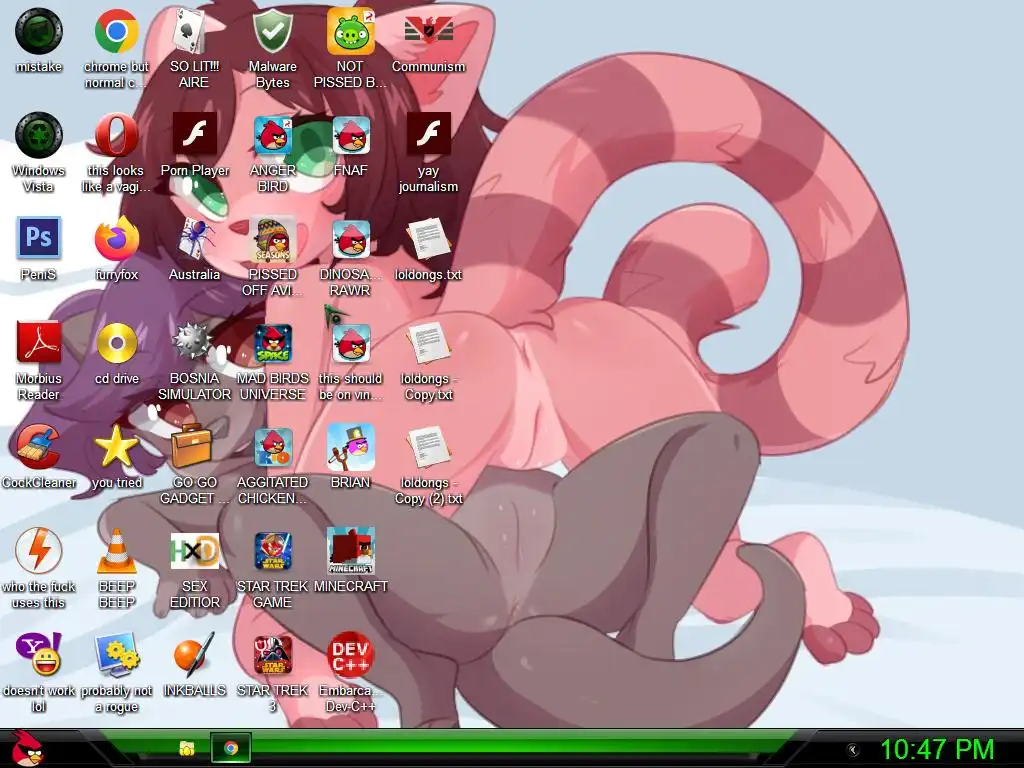This screenshot has height=768, width=1024.
Task: Open the orange lightning bolt player icon
Action: coord(39,551)
